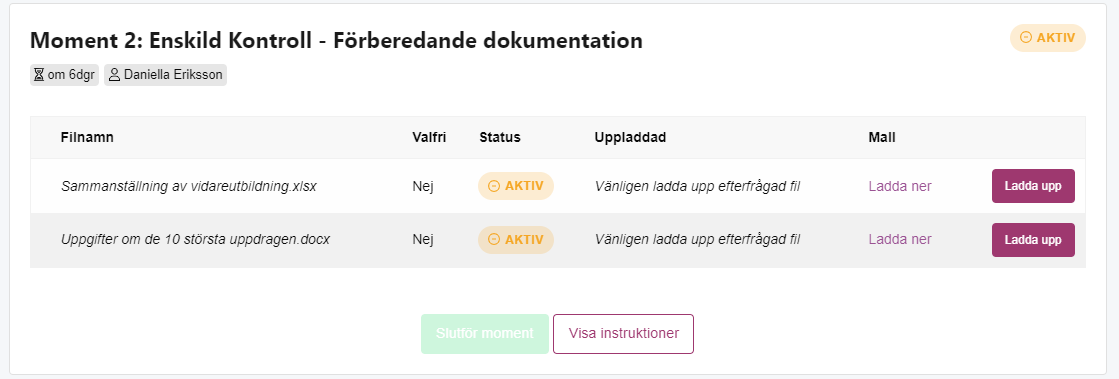Click the Filnamn column header

coord(87,138)
